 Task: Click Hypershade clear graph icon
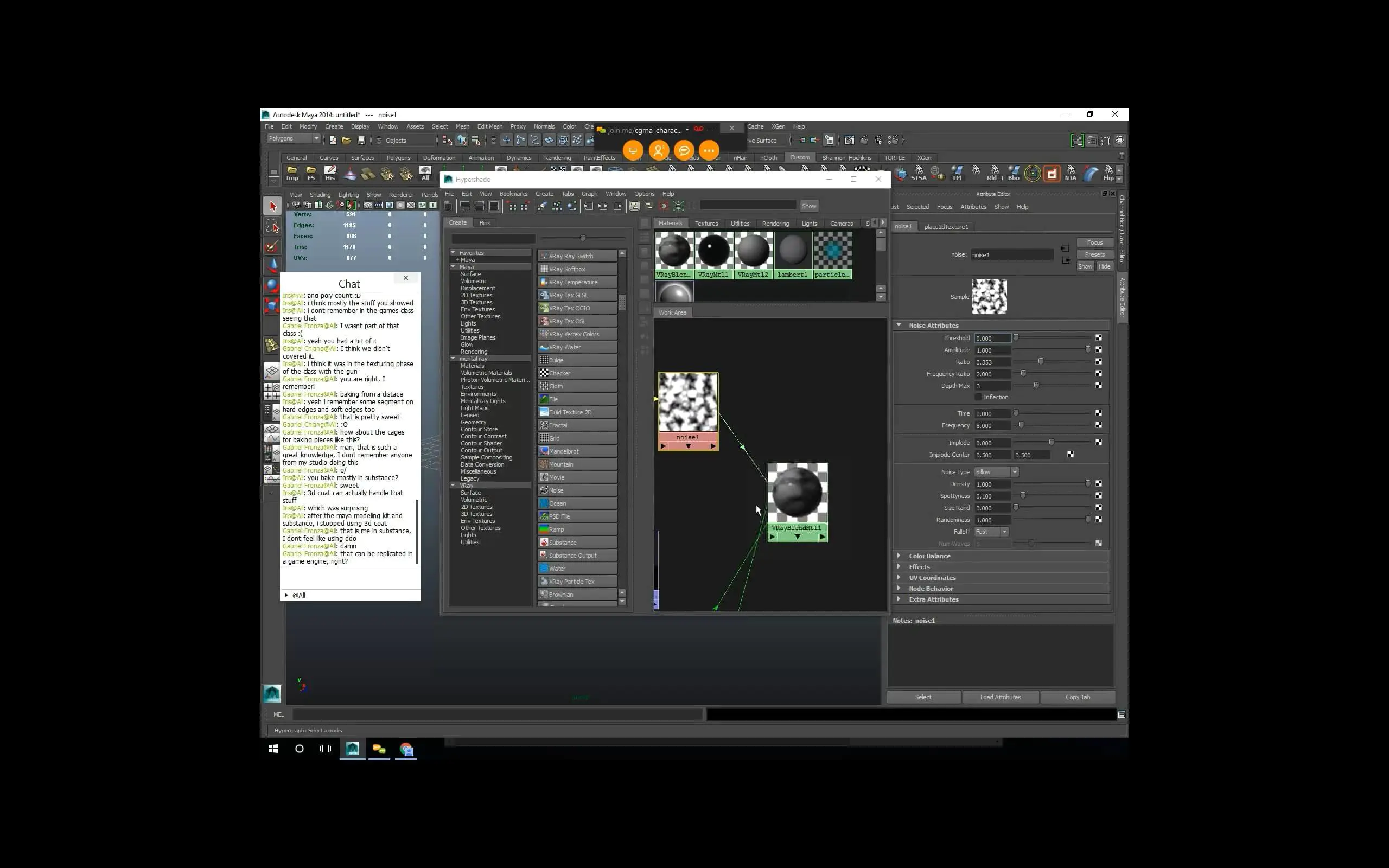point(542,206)
